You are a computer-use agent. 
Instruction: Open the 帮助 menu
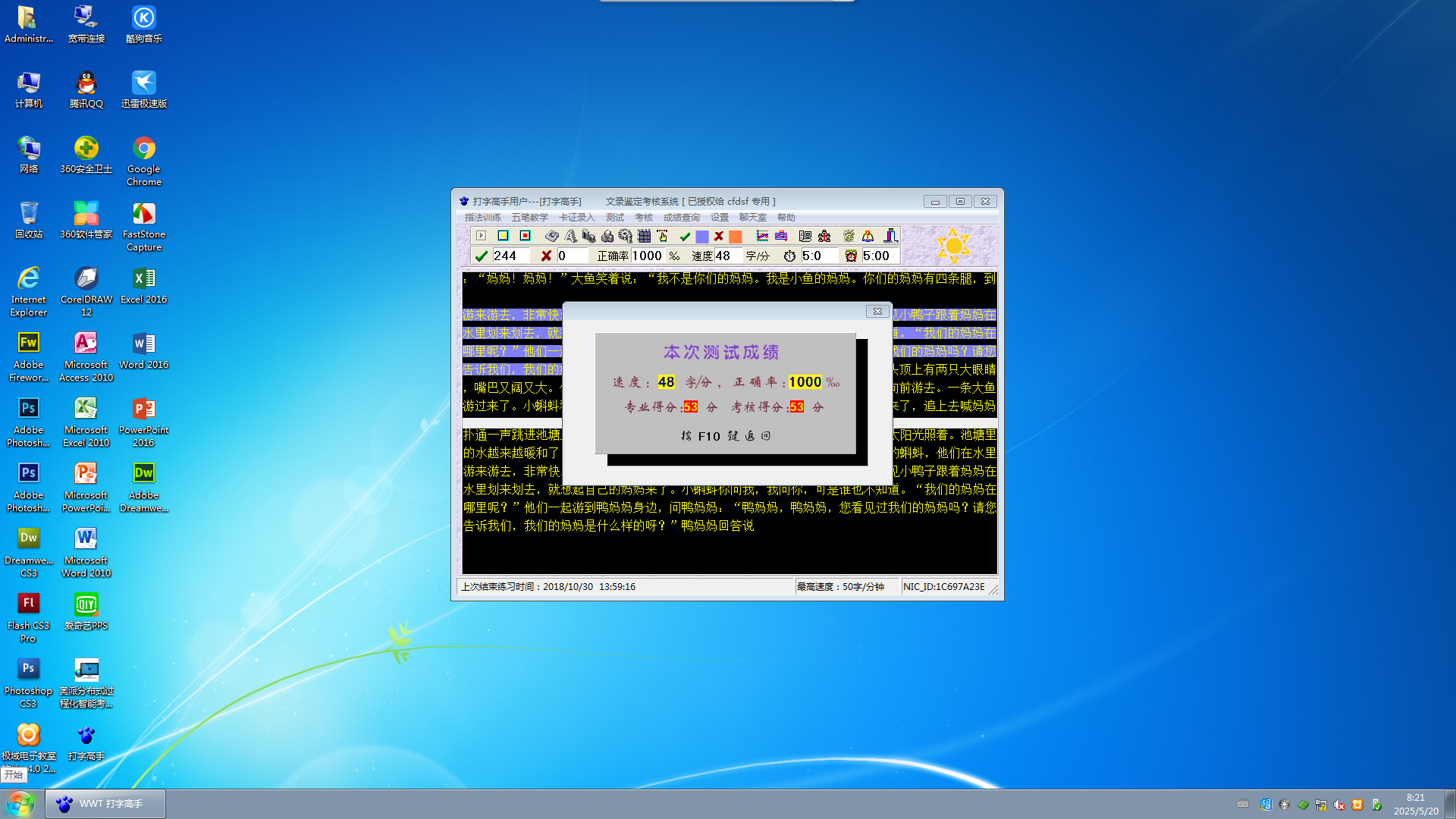click(786, 218)
